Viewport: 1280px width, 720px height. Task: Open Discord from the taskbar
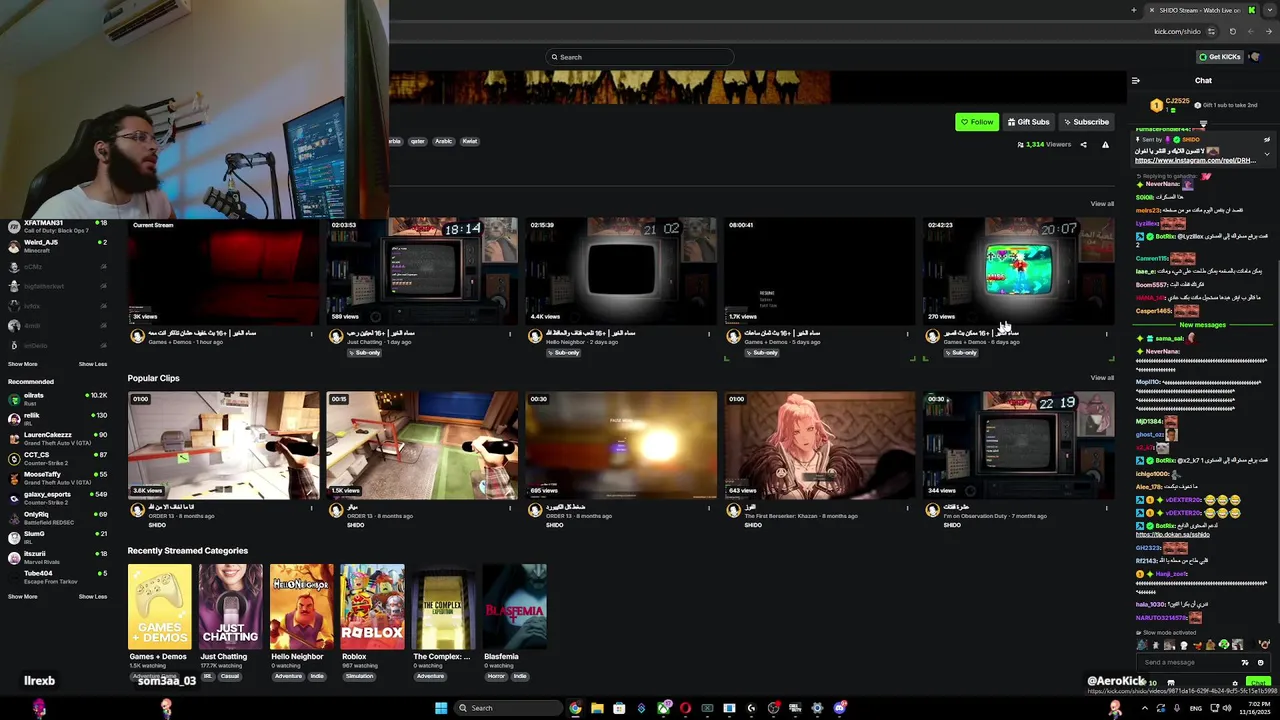[x=839, y=708]
